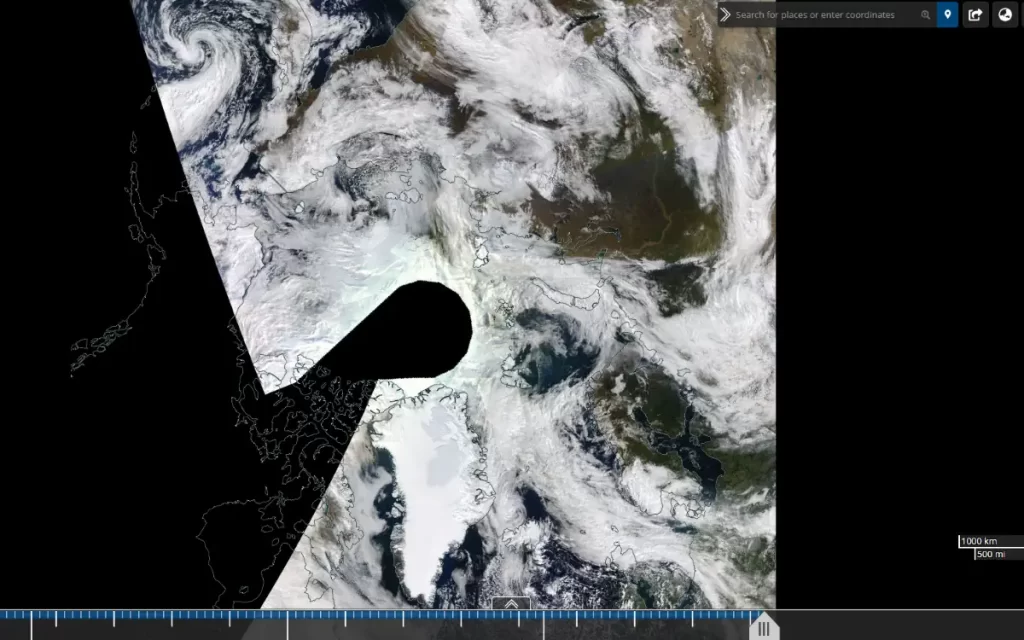Click the timeline date dragger handle

pos(763,628)
